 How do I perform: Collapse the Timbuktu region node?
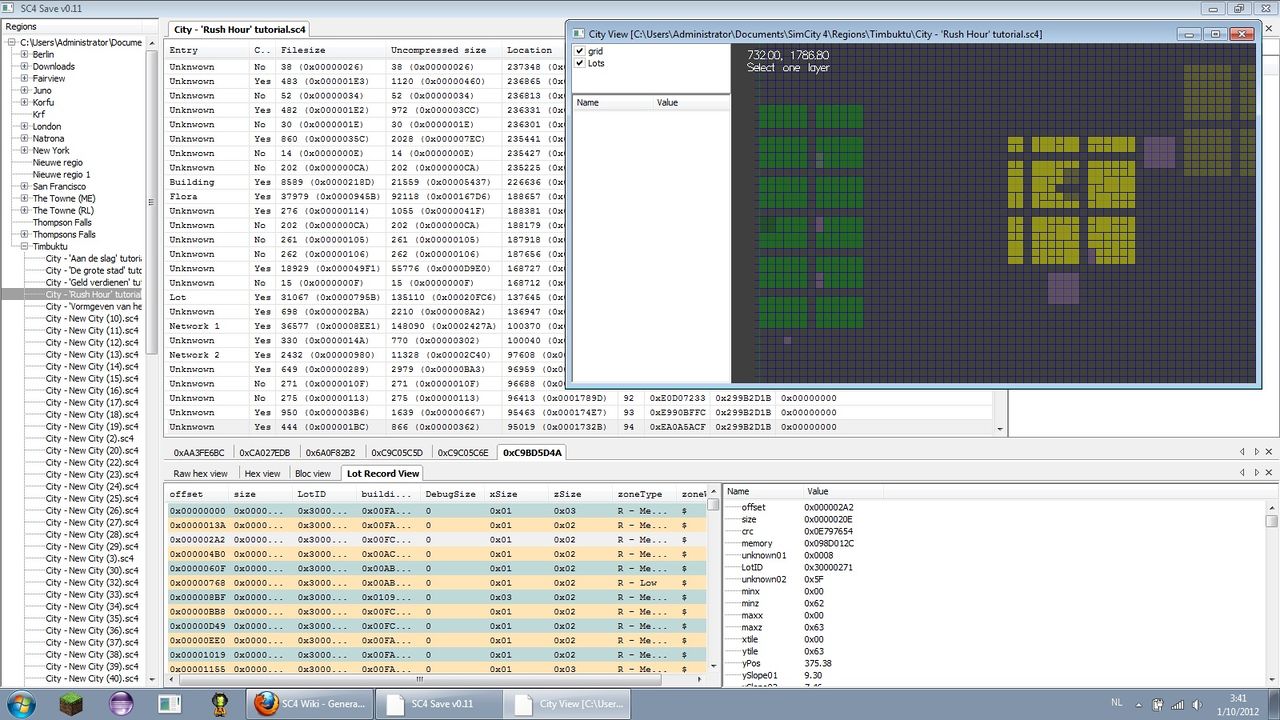tap(25, 246)
